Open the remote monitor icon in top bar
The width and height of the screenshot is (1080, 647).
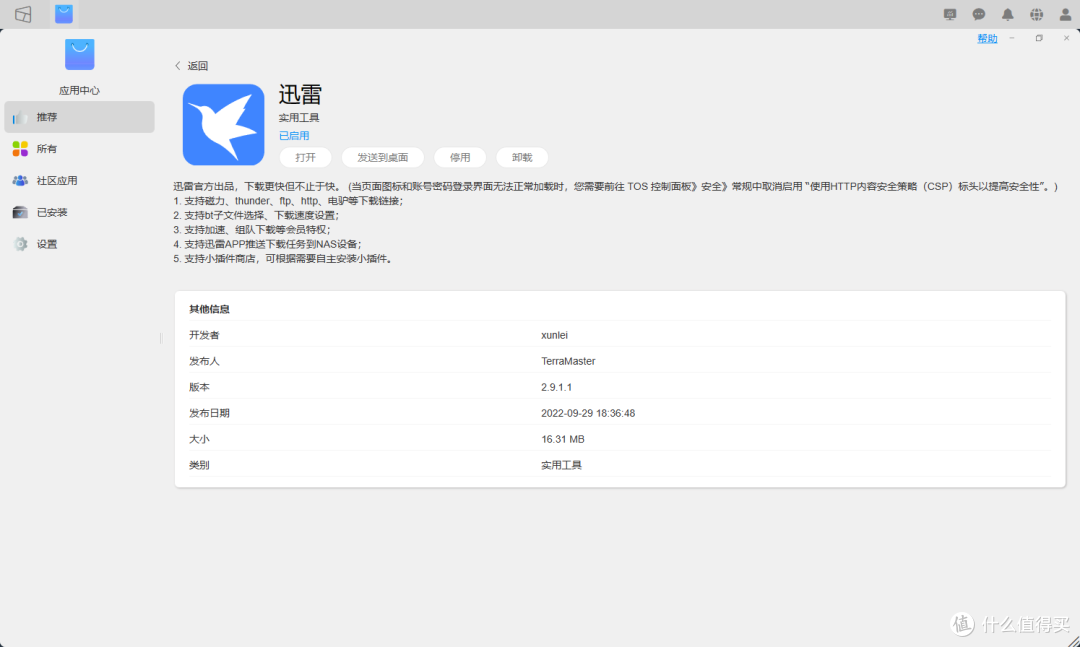(x=950, y=14)
